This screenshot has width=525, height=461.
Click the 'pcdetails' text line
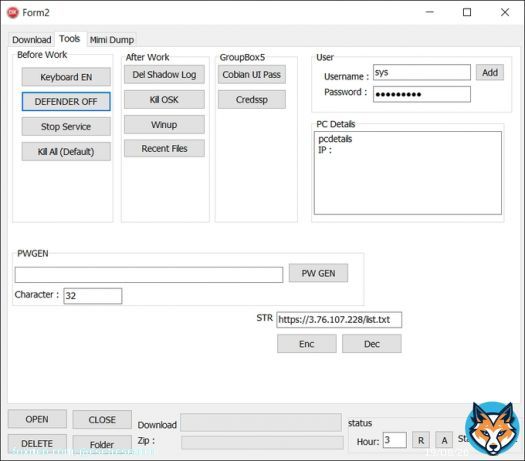click(x=335, y=139)
